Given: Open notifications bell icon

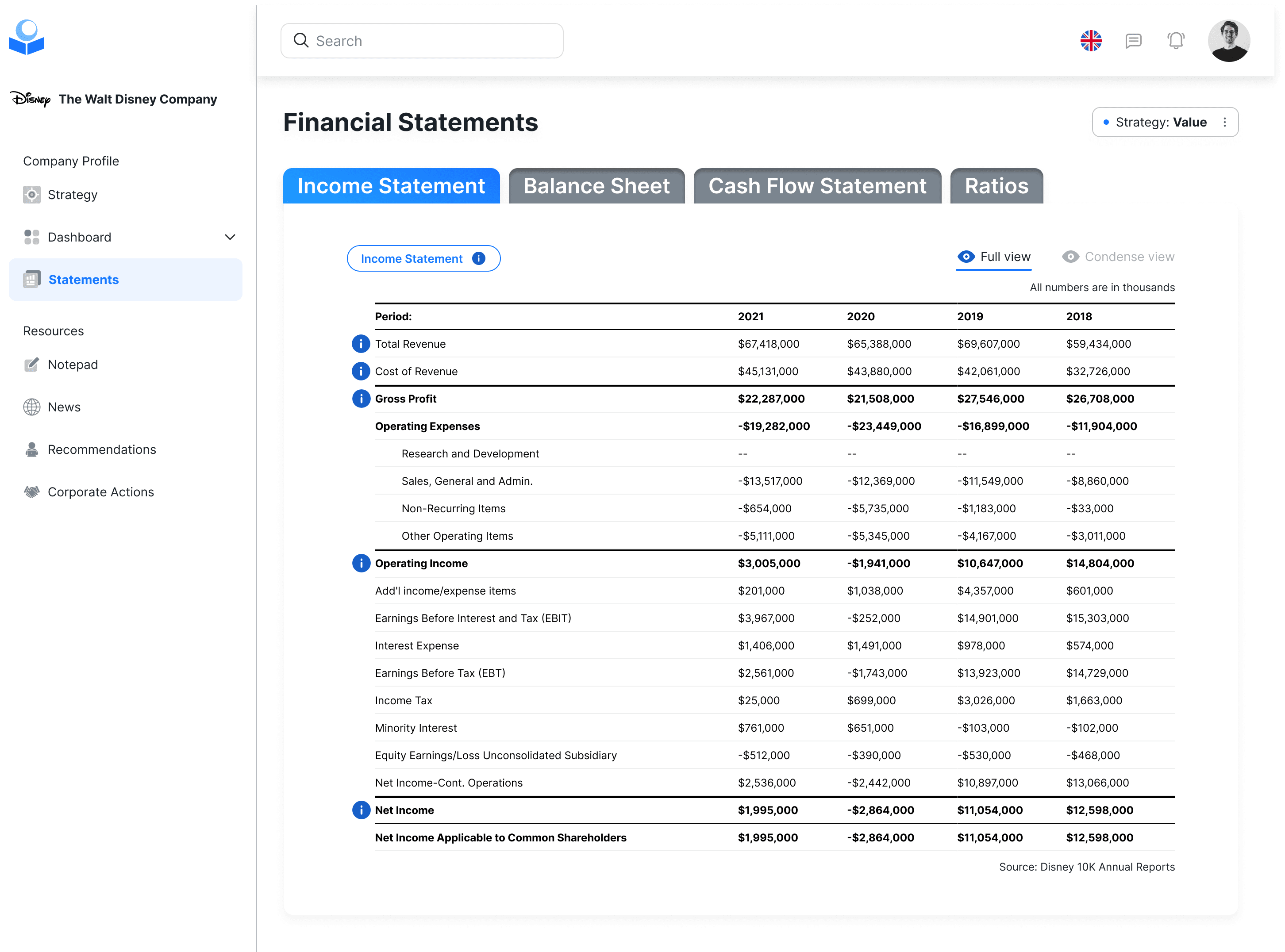Looking at the screenshot, I should tap(1176, 40).
